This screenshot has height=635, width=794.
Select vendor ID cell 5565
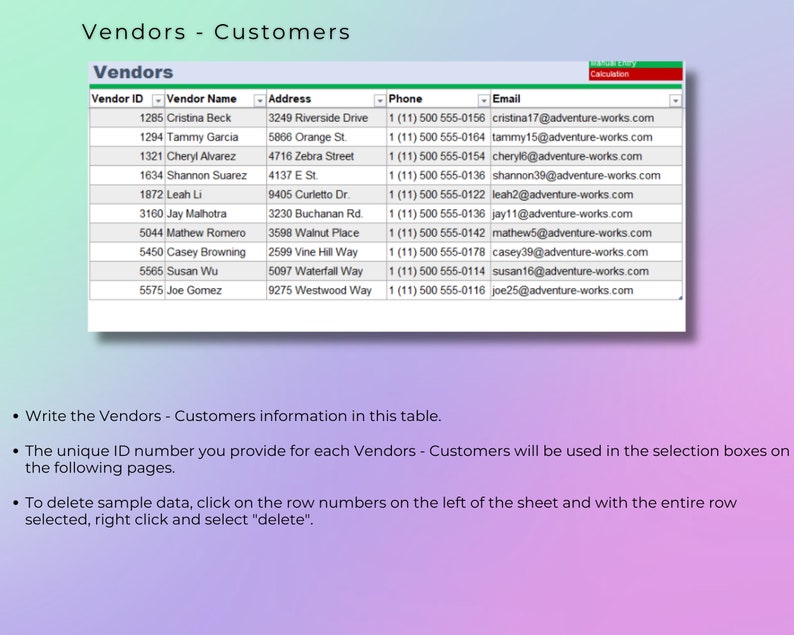127,271
